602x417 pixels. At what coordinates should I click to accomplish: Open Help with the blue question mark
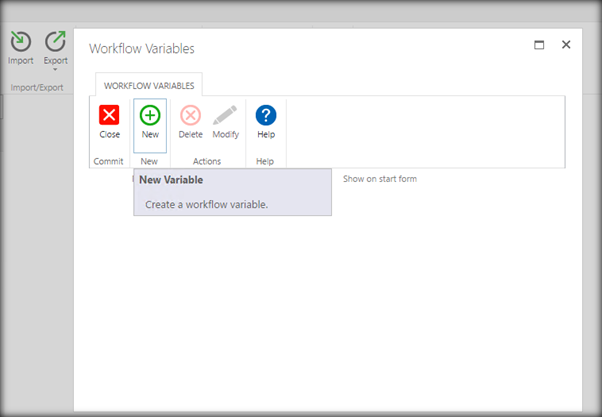(x=266, y=115)
